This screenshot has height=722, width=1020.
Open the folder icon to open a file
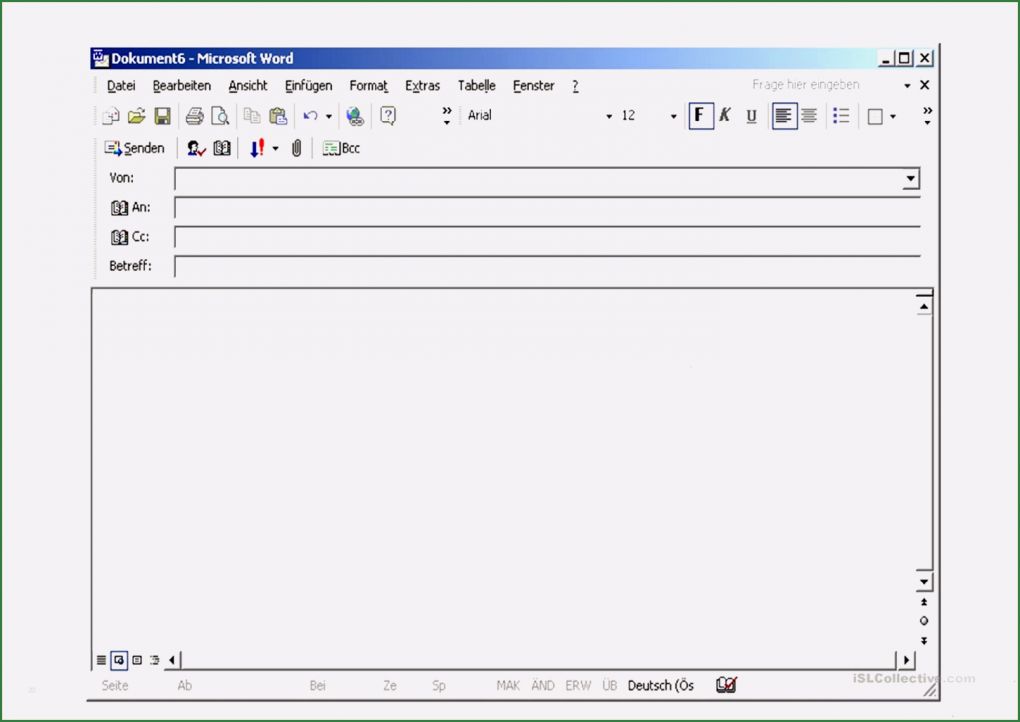coord(137,116)
